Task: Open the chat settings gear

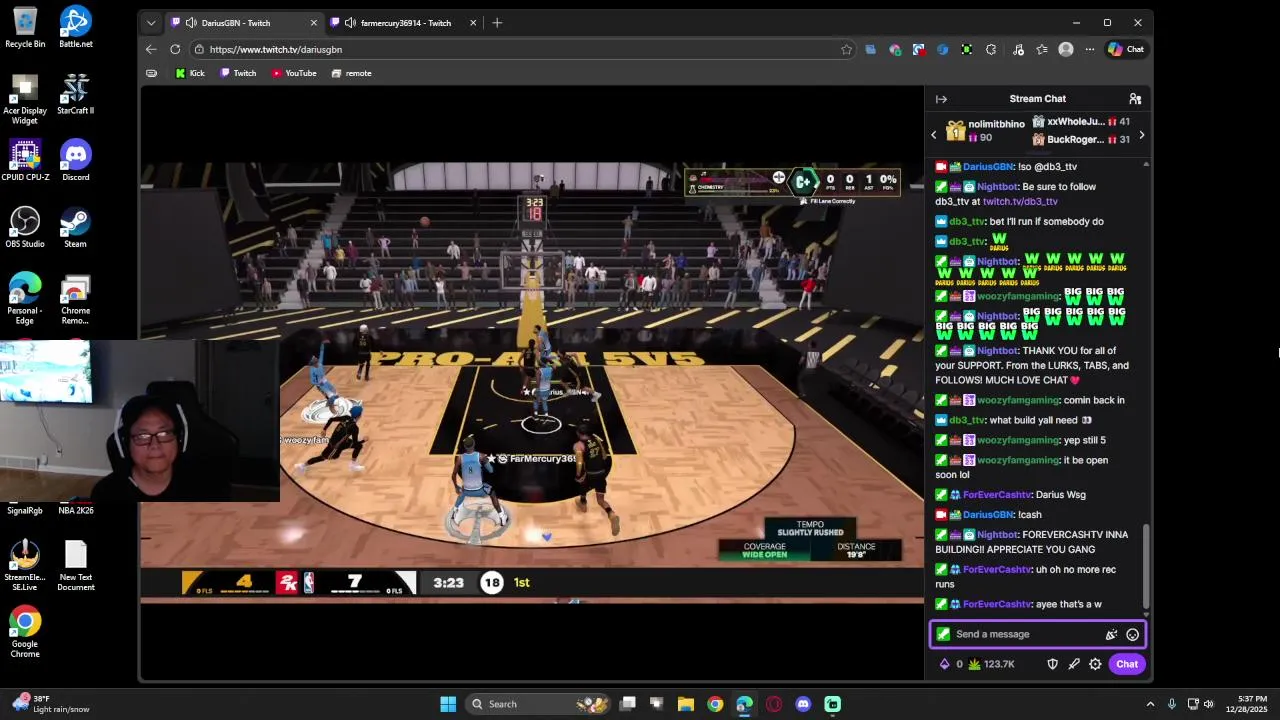Action: point(1095,664)
